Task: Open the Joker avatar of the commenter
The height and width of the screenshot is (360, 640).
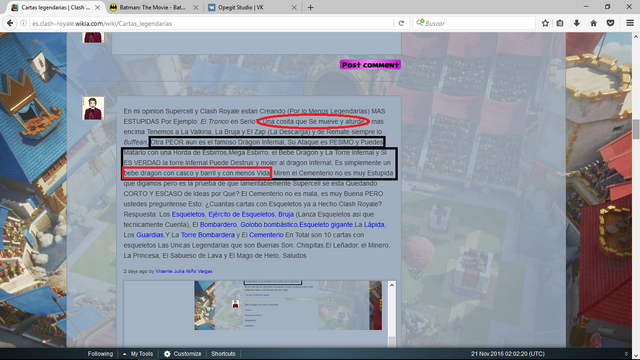Action: (x=93, y=108)
